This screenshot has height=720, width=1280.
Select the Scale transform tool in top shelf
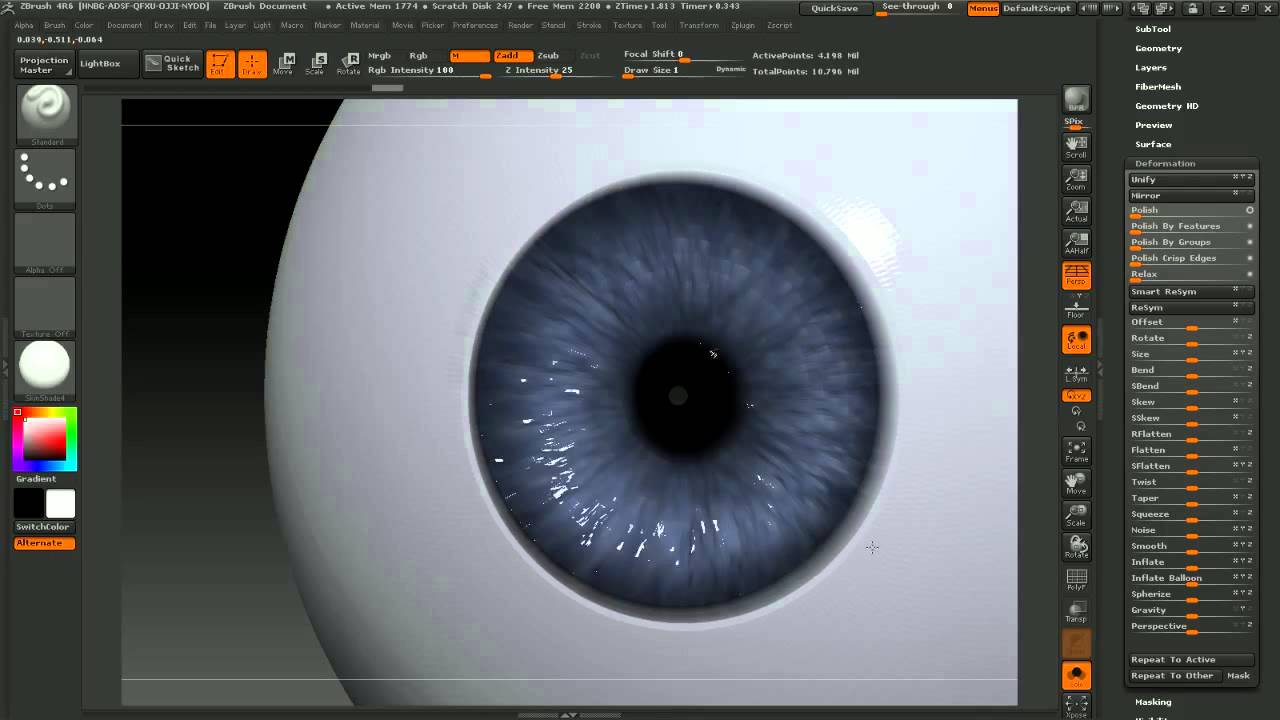[315, 64]
